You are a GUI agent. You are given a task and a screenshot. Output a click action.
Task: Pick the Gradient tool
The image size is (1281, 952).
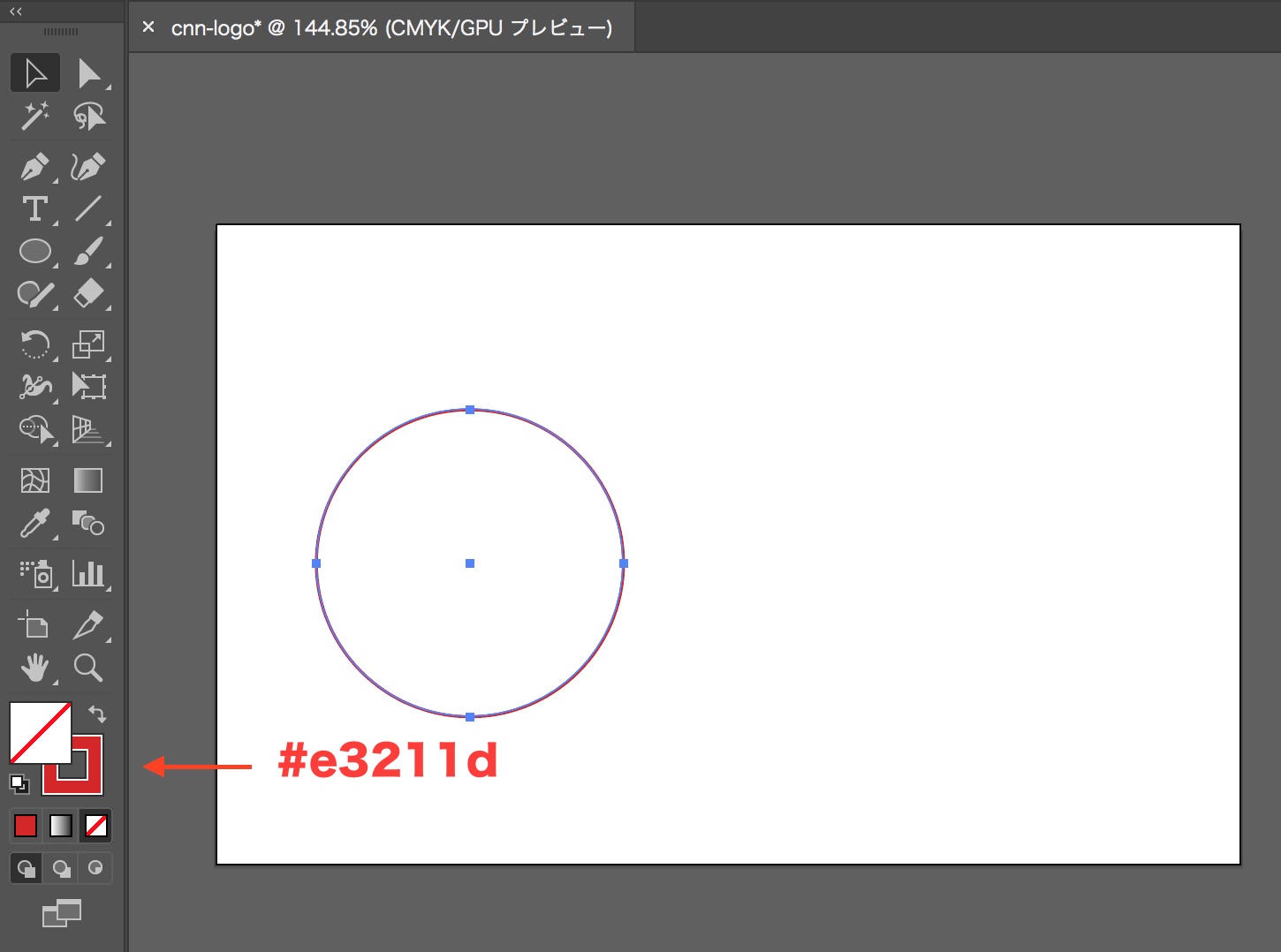88,480
